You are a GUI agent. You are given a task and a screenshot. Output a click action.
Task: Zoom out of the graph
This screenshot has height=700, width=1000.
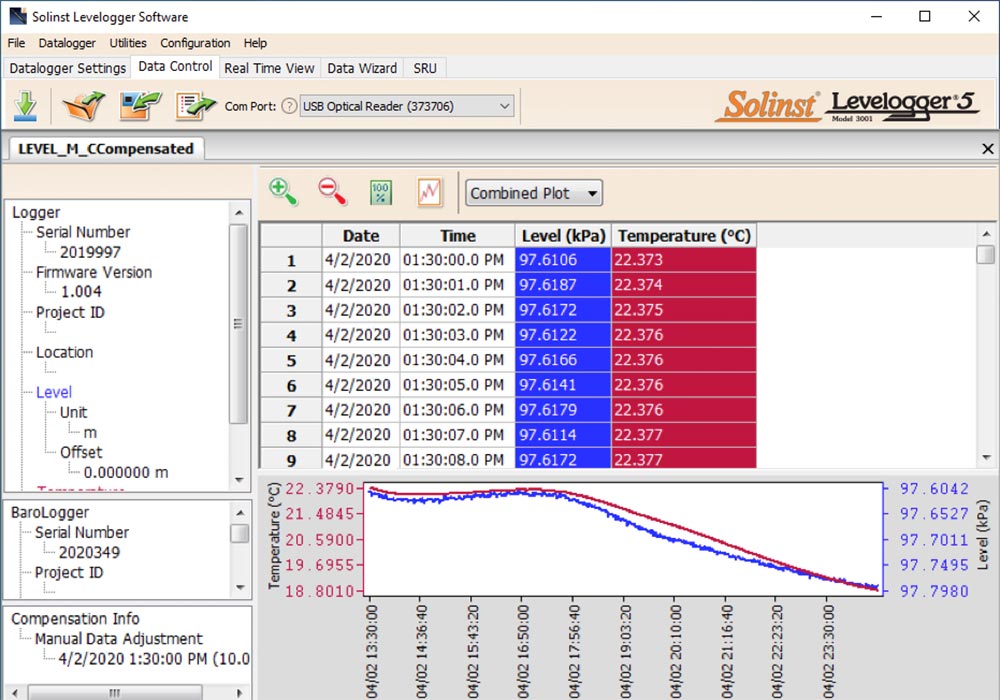[332, 192]
